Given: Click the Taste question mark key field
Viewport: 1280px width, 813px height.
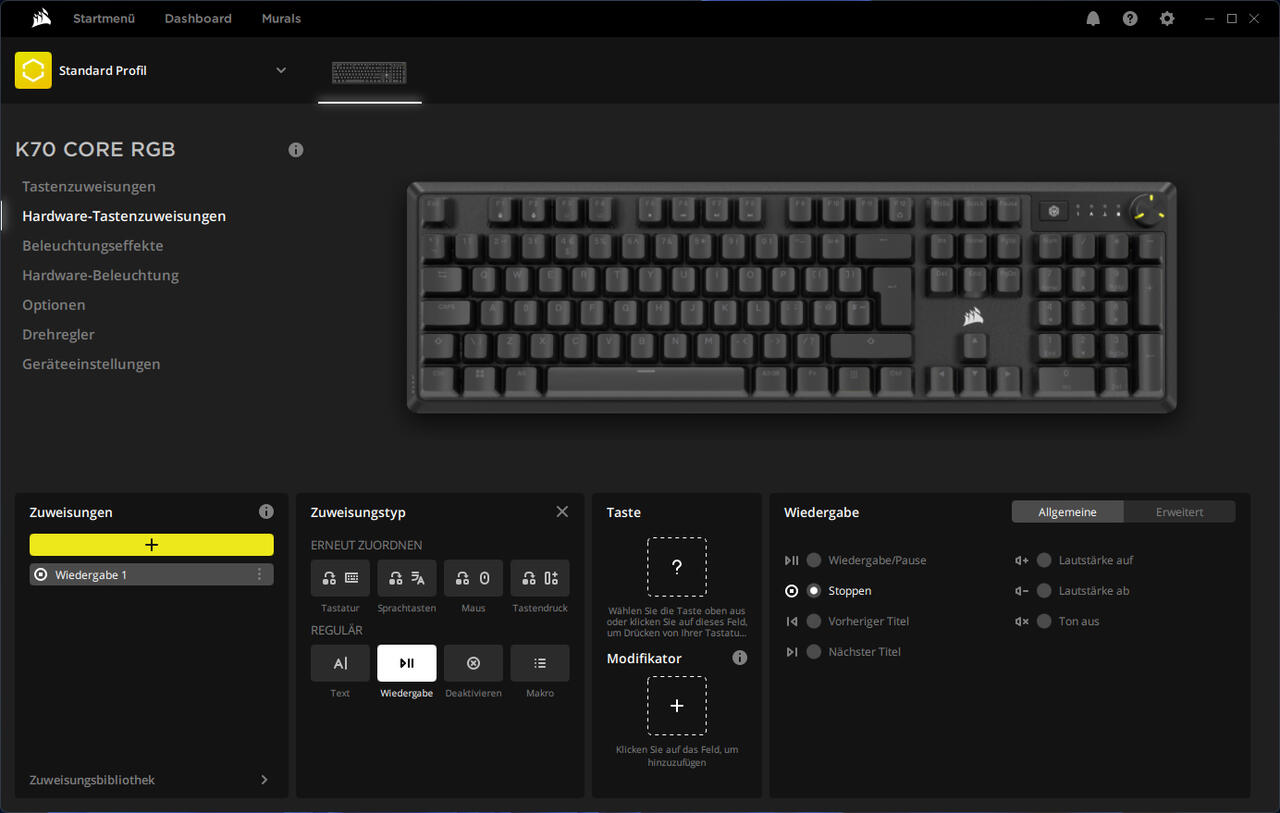Looking at the screenshot, I should point(677,567).
